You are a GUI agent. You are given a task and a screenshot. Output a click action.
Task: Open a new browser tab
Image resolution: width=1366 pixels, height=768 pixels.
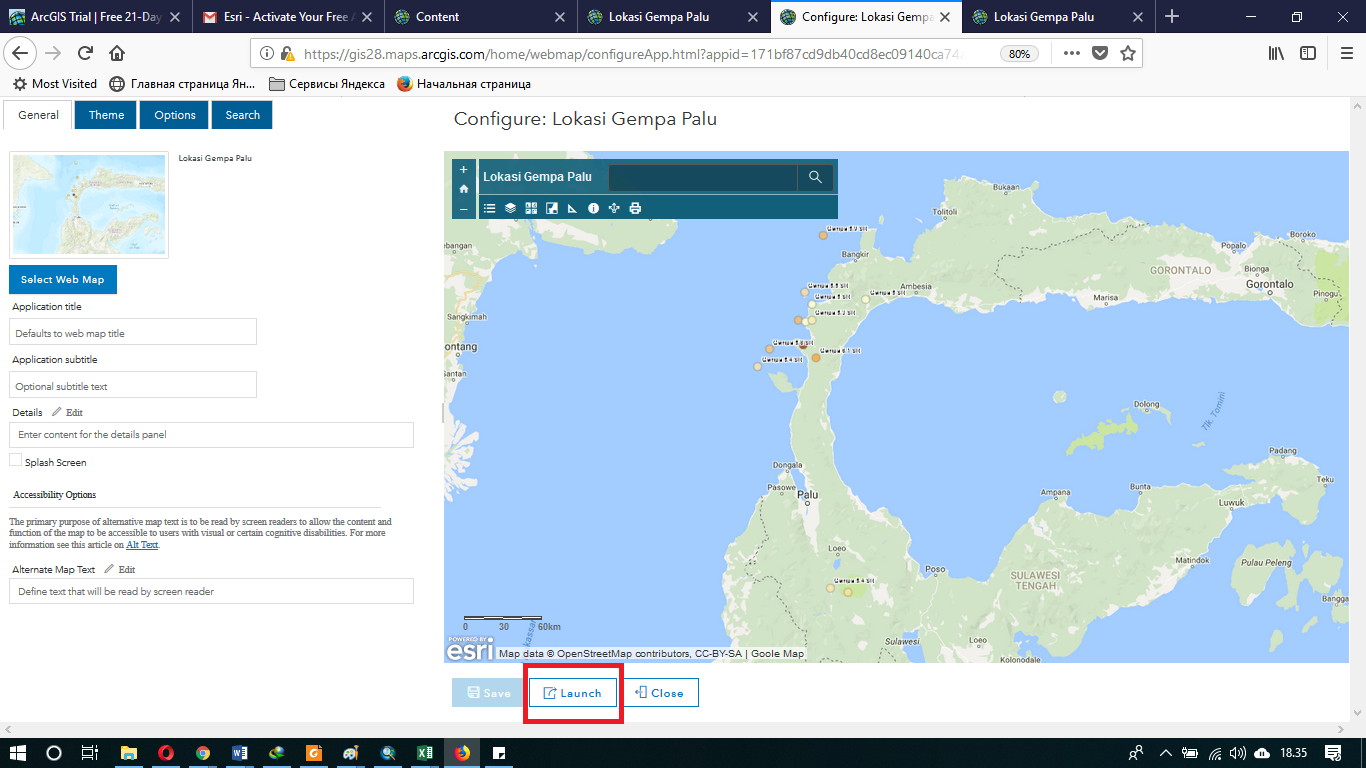(1173, 16)
